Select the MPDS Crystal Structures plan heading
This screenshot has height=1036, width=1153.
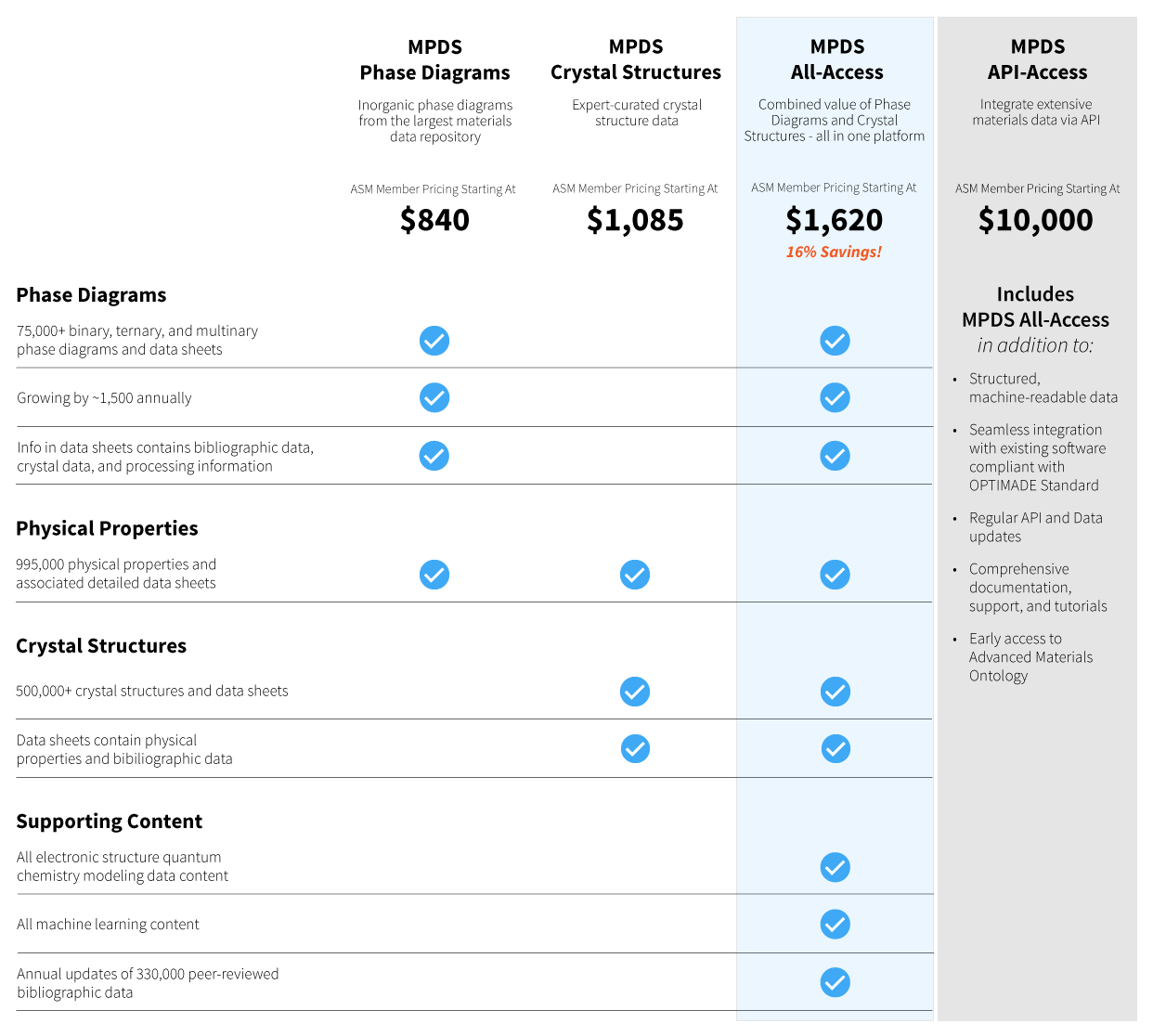click(x=636, y=59)
